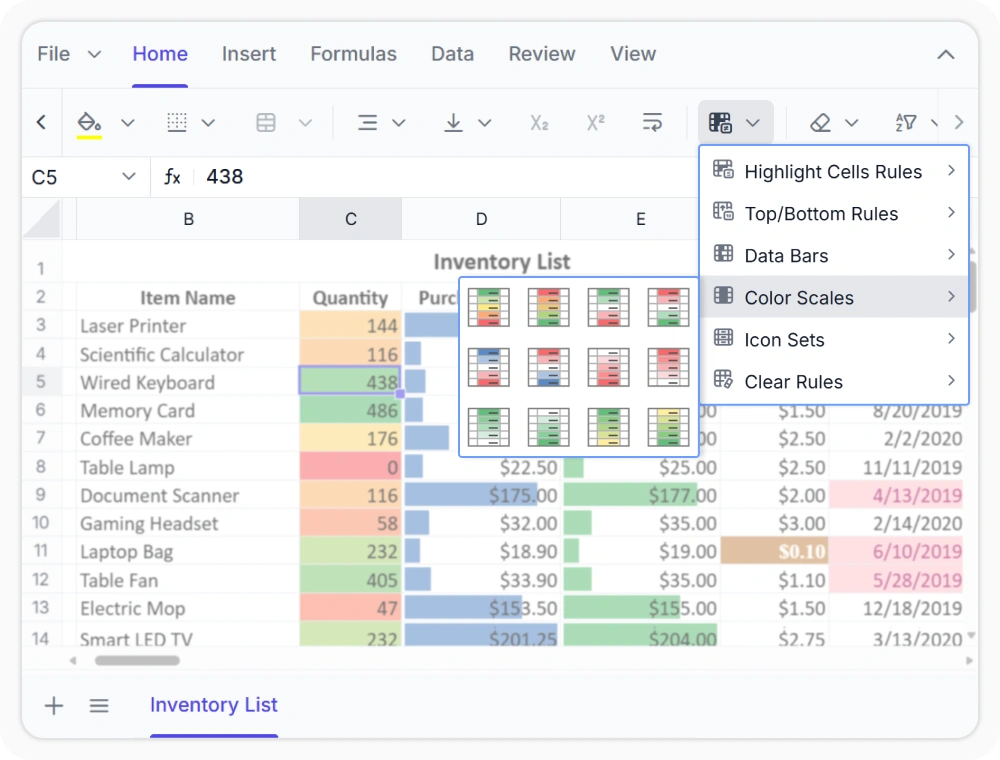This screenshot has width=1000, height=760.
Task: Click the sort and filter icon
Action: (906, 122)
